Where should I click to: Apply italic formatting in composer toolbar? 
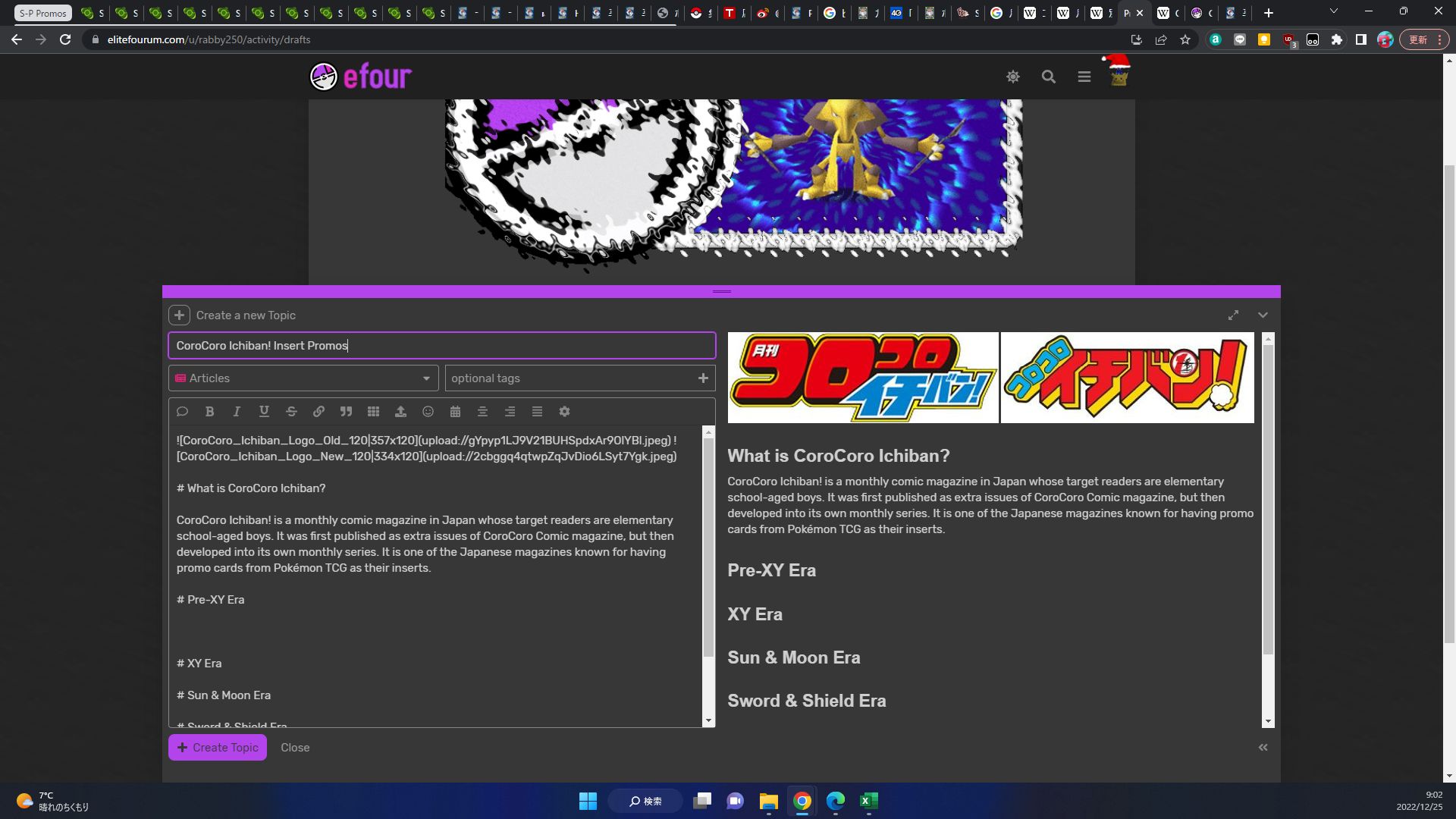click(x=237, y=412)
